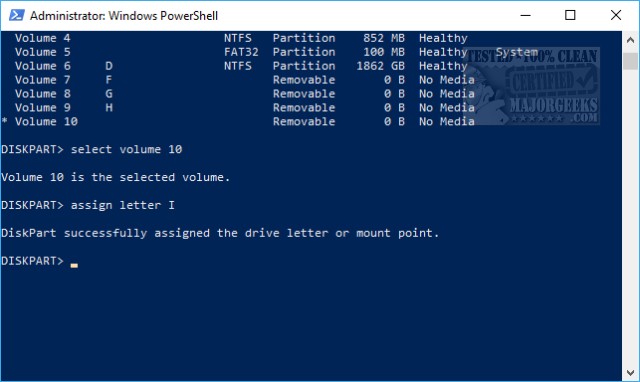Image resolution: width=640 pixels, height=382 pixels.
Task: Click the scrollbar down arrow
Action: (631, 373)
